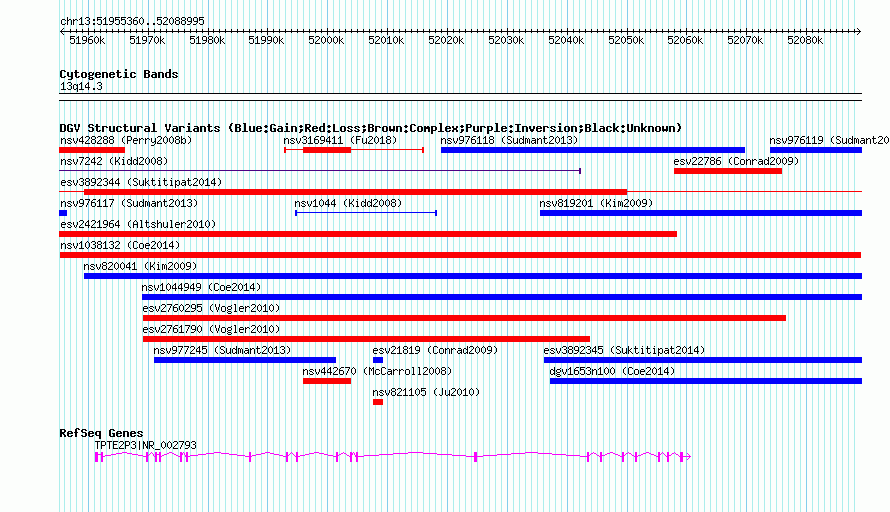Click esv3892344 (Suktitipat2014) label
This screenshot has width=890, height=512.
click(141, 182)
